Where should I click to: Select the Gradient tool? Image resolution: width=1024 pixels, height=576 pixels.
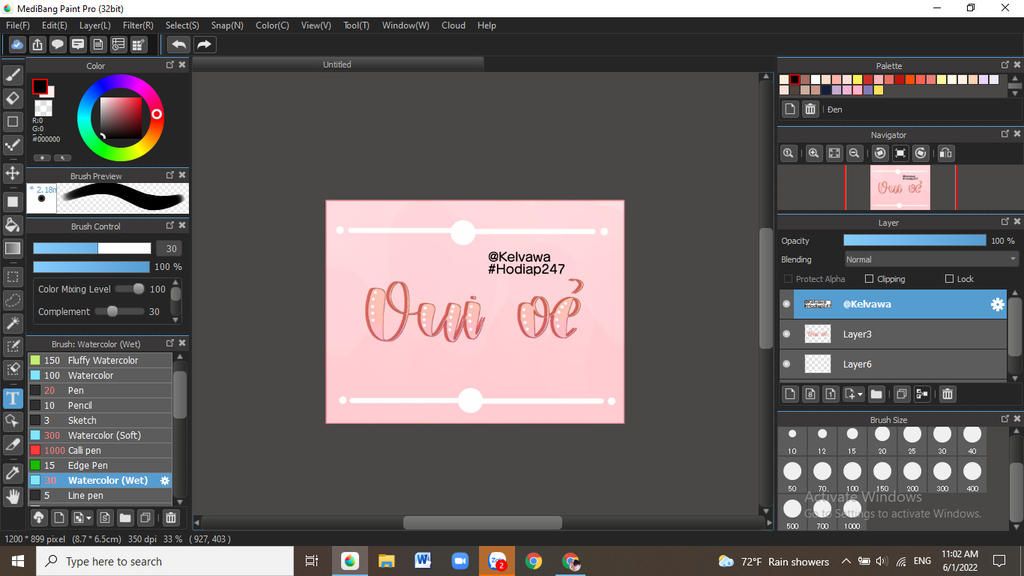[12, 248]
